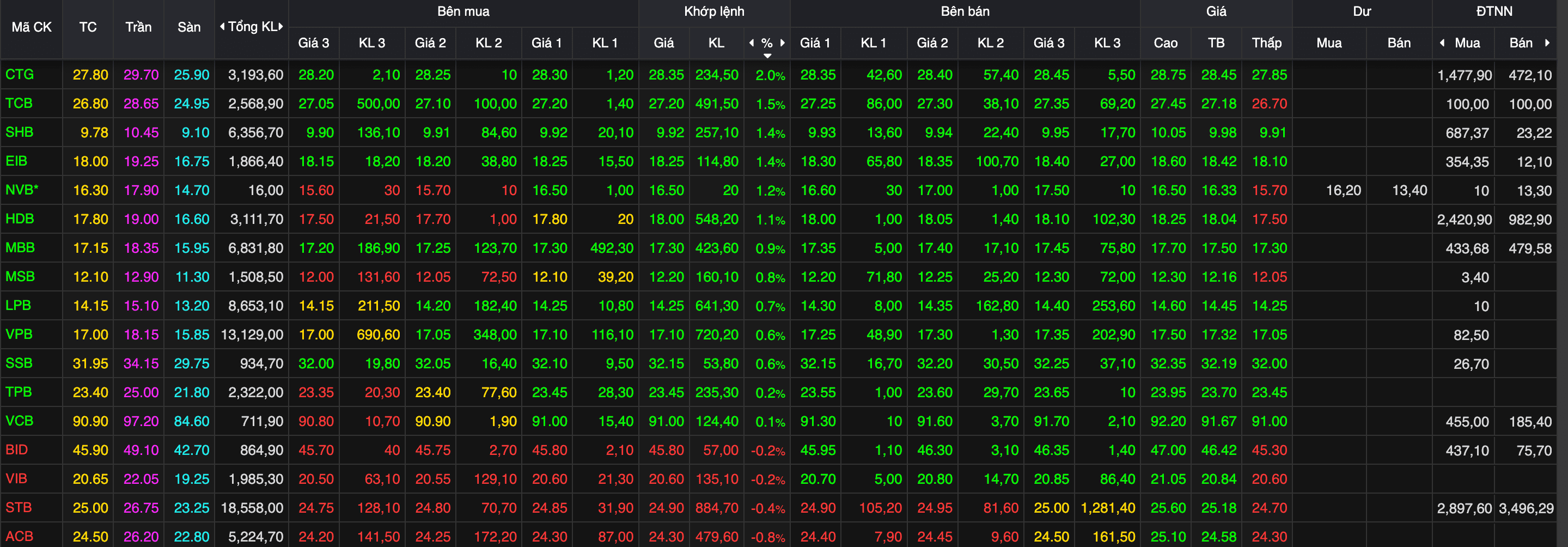Image resolution: width=1568 pixels, height=547 pixels.
Task: Sort by the Sàn column header
Action: [188, 27]
